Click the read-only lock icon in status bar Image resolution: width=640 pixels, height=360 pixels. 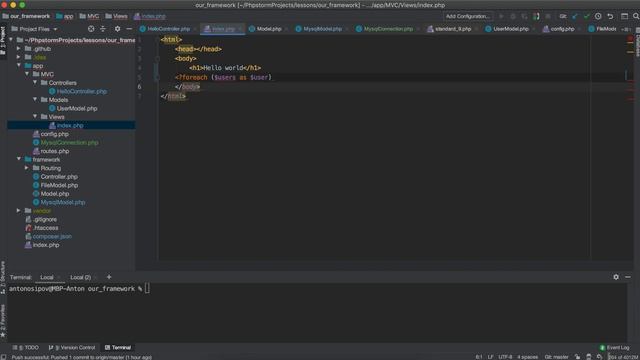[577, 357]
